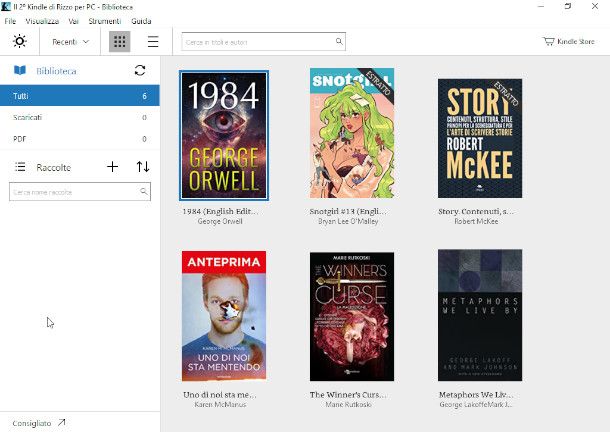Open the Visualizza menu

pos(42,21)
